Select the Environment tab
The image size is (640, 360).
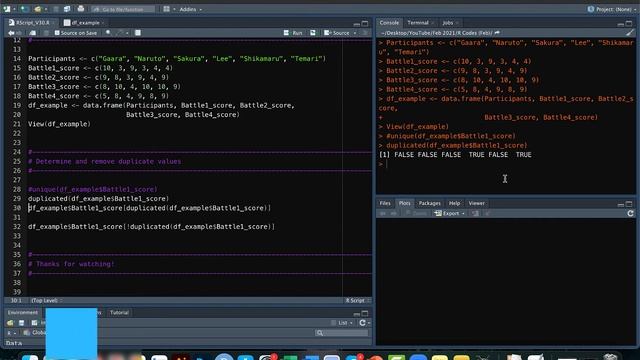23,313
